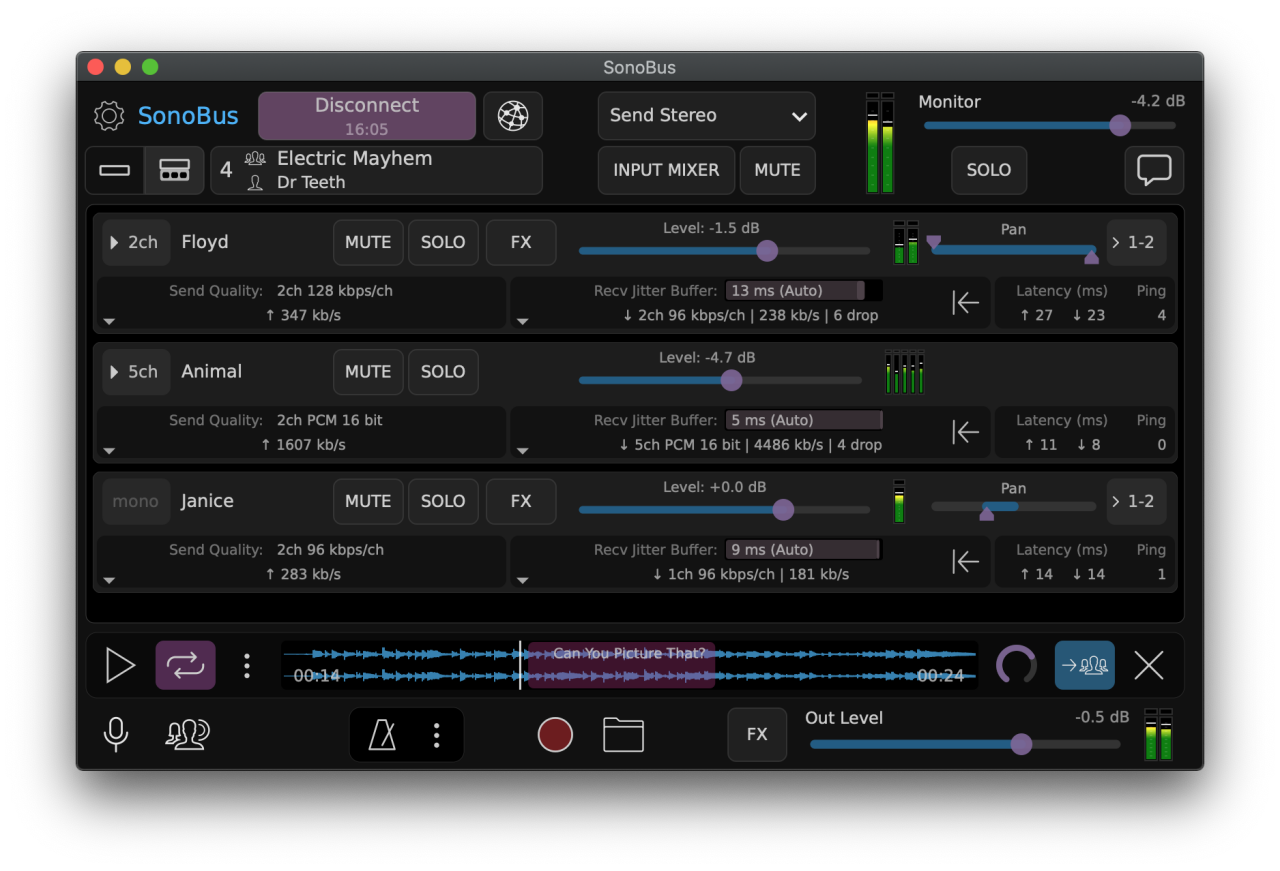Open the INPUT MIXER
1280x871 pixels.
pos(666,170)
